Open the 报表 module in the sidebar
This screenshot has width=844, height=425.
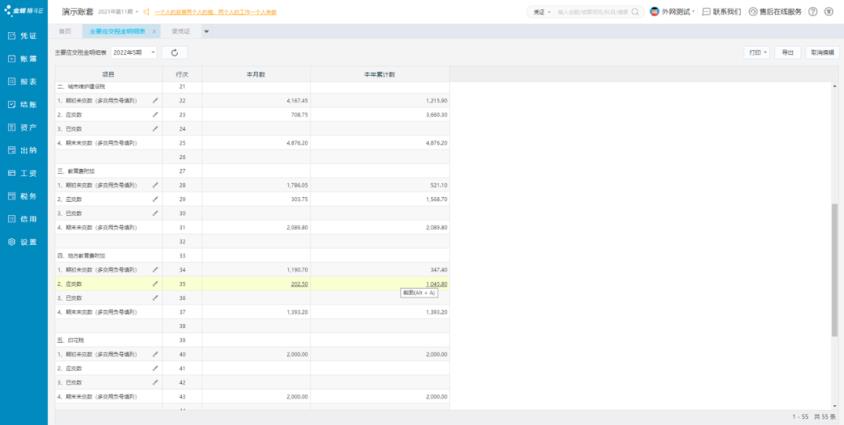[23, 82]
